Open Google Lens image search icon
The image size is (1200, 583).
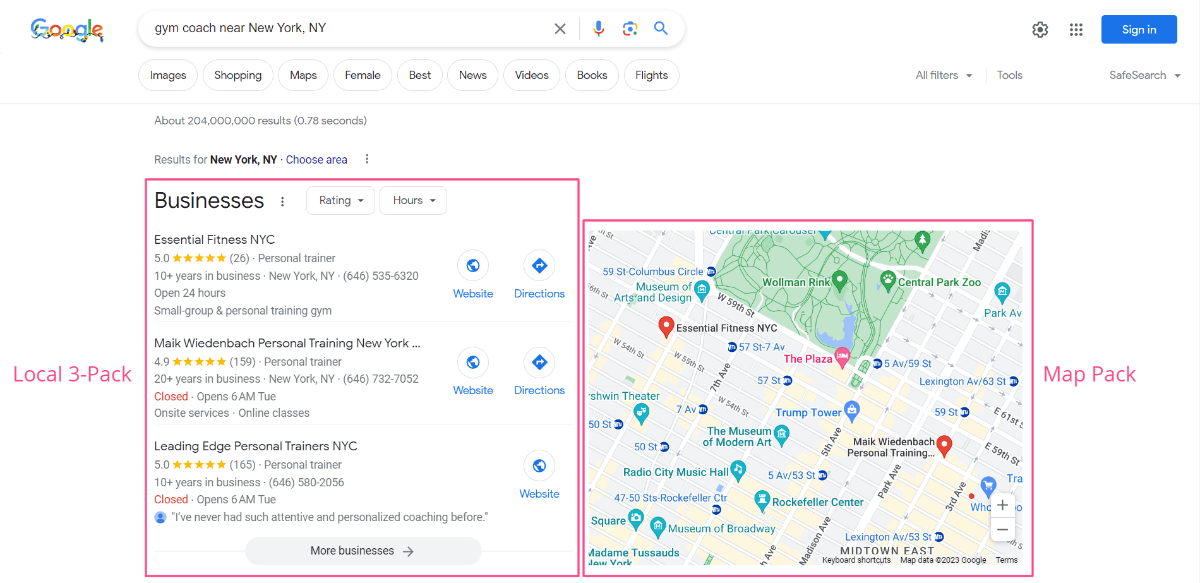pos(630,29)
